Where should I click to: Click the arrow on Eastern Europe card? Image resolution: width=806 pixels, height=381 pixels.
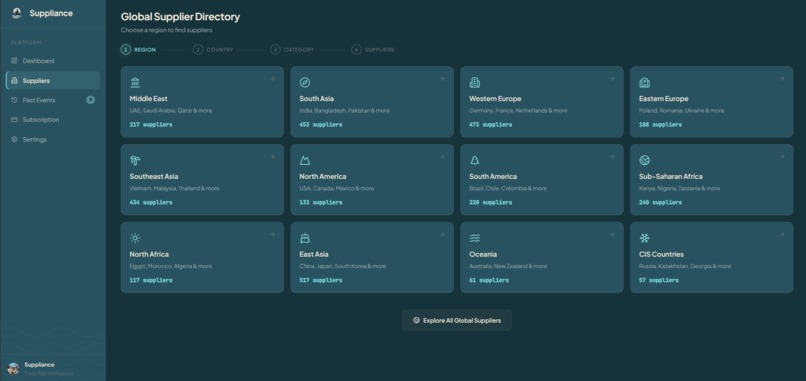coord(781,79)
